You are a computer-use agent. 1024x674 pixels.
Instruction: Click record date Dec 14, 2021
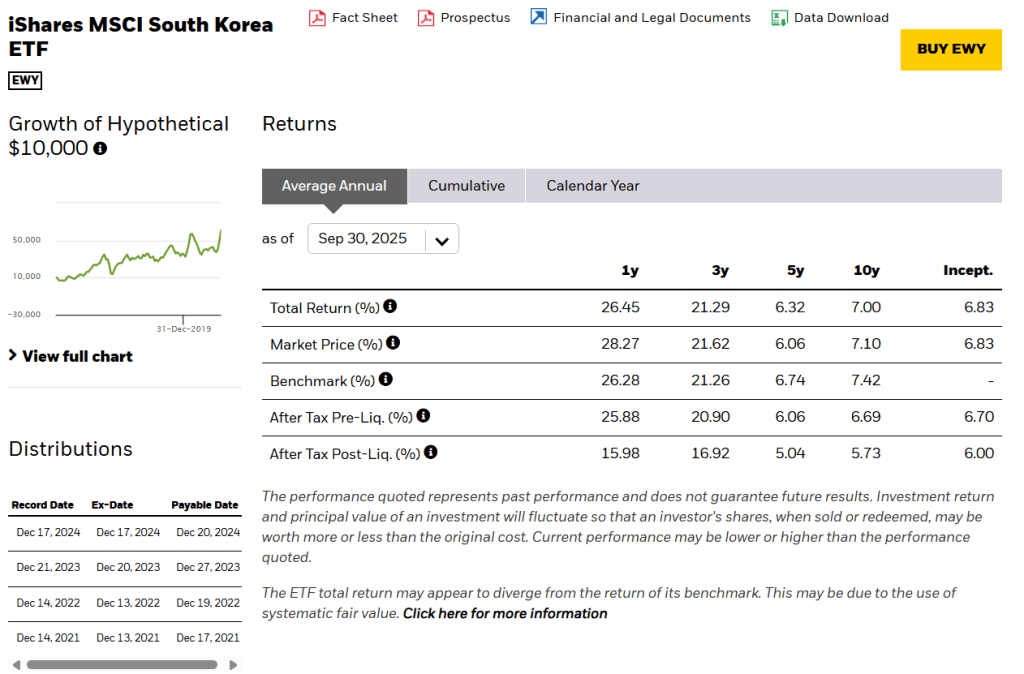tap(48, 638)
